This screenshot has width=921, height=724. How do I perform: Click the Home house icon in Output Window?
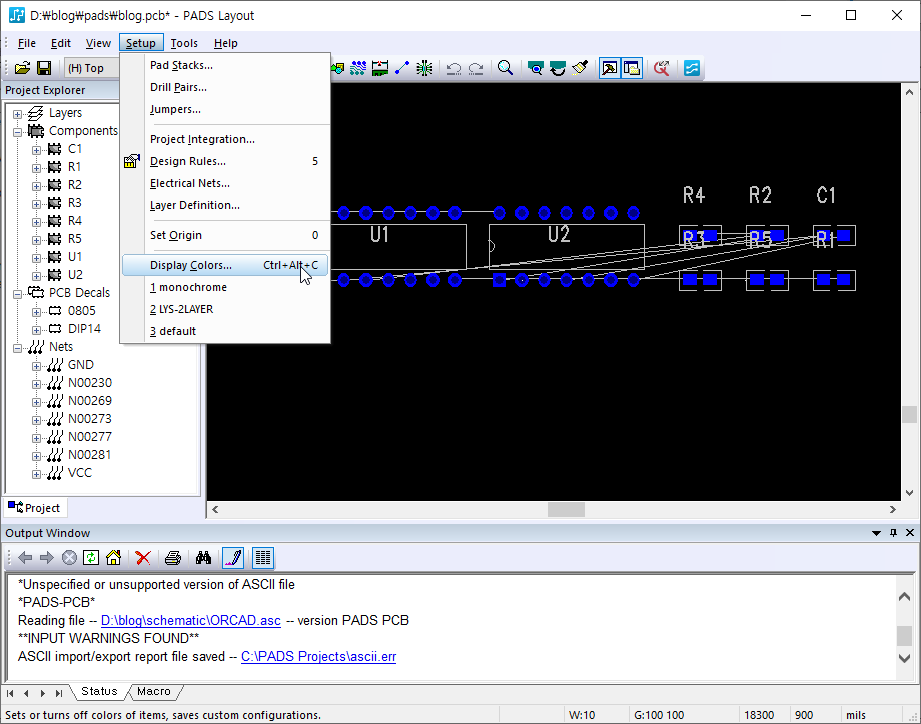click(113, 558)
